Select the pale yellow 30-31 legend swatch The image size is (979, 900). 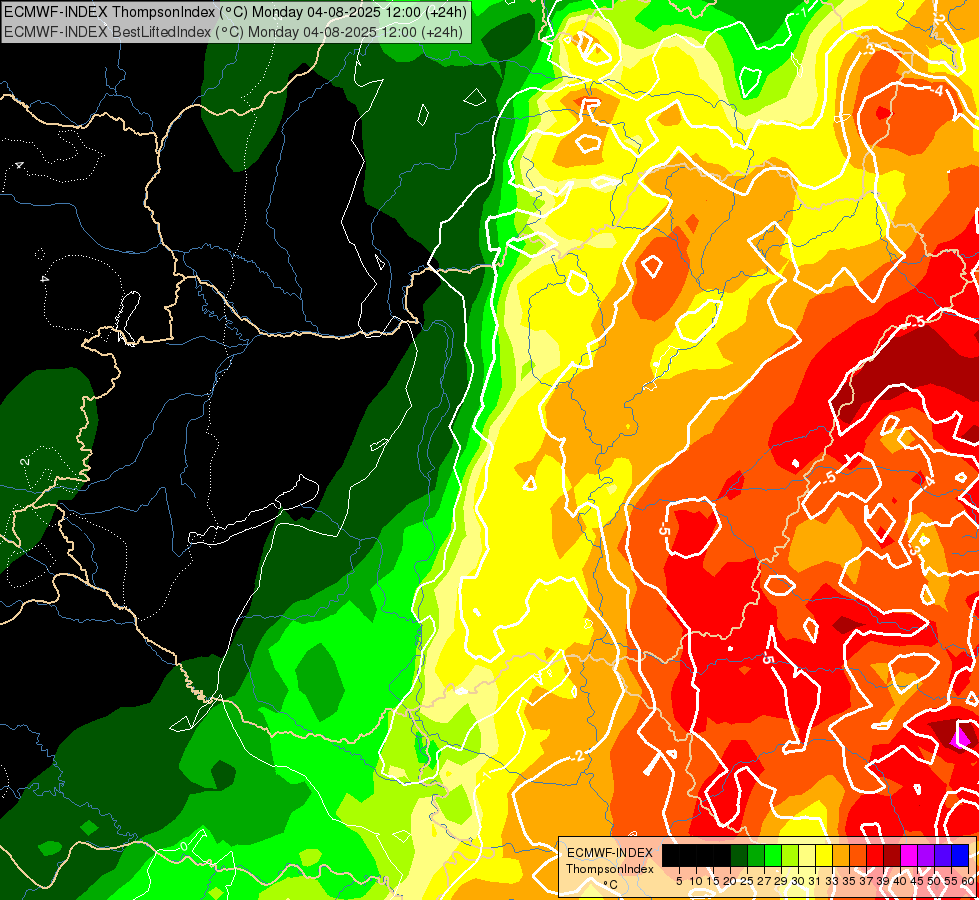pos(807,856)
